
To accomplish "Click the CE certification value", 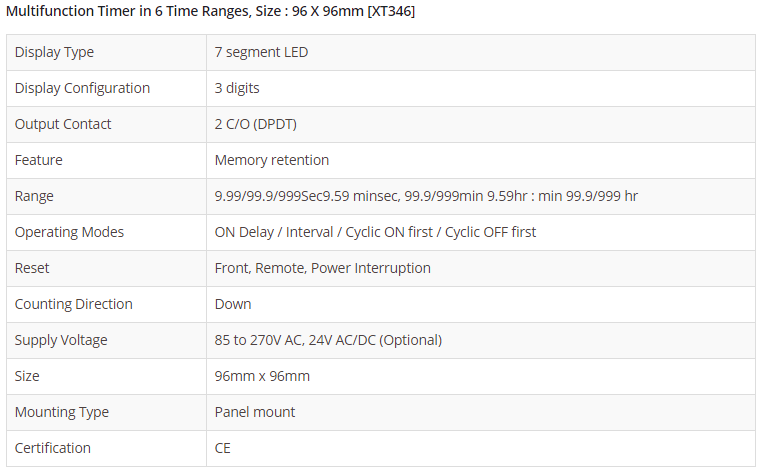I will tap(223, 448).
